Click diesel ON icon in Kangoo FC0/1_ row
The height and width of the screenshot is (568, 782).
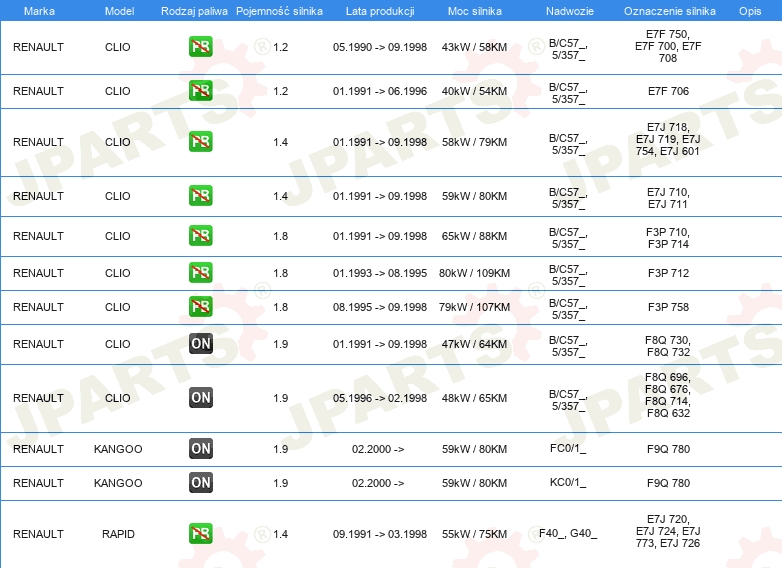(200, 448)
